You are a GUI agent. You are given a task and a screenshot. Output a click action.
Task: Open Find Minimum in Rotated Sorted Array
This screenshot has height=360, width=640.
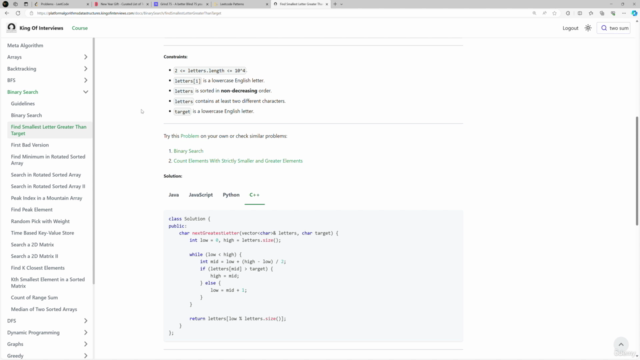(x=48, y=160)
